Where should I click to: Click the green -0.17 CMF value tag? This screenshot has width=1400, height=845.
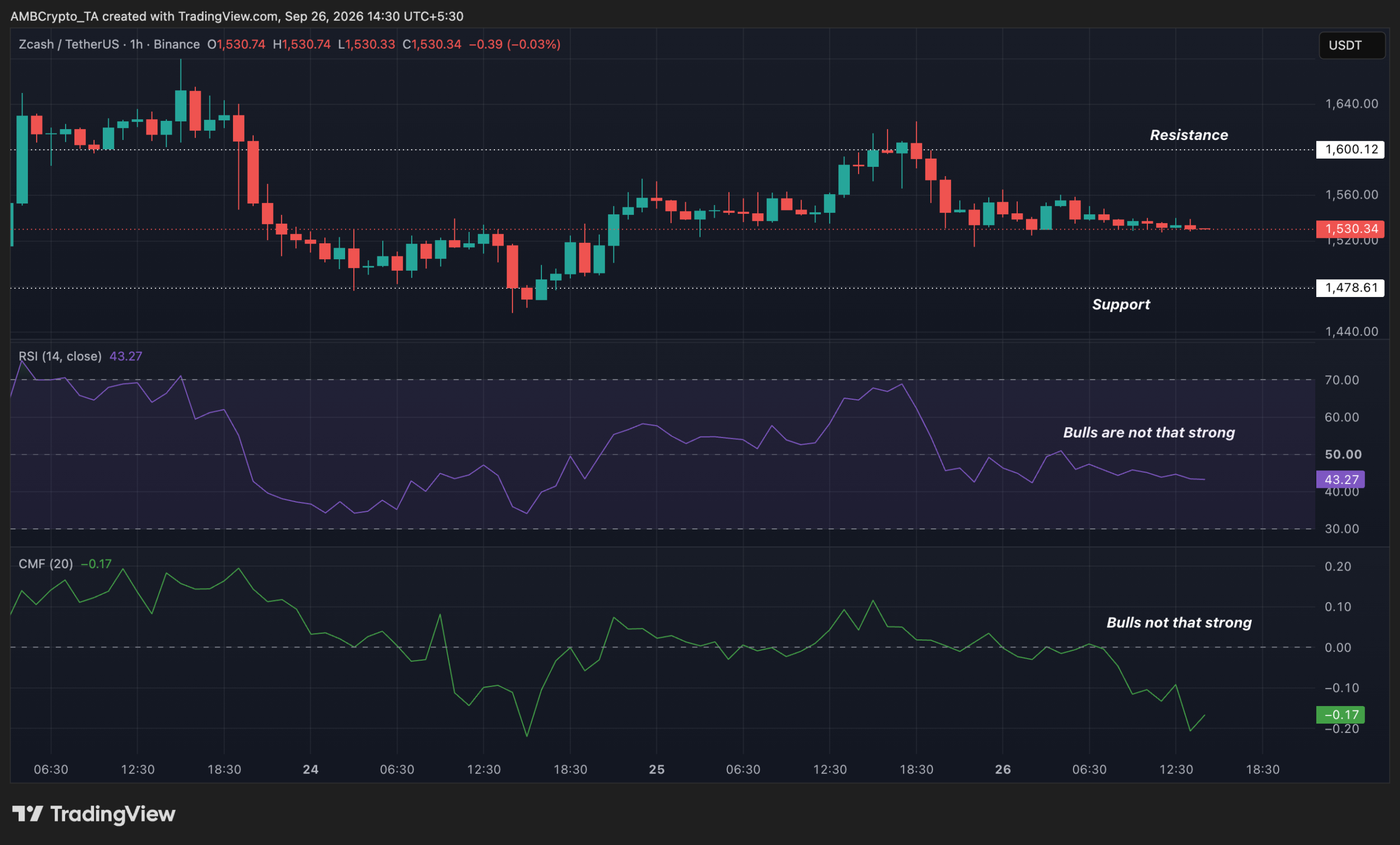click(x=1340, y=714)
